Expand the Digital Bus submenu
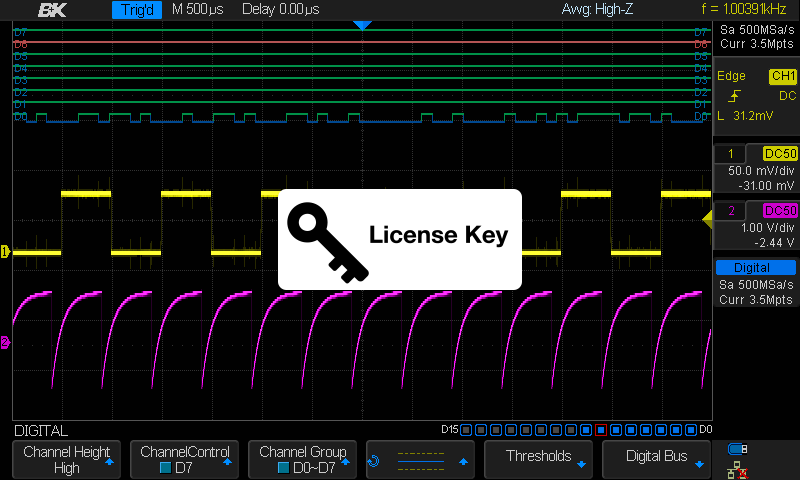Image resolution: width=800 pixels, height=480 pixels. click(x=657, y=457)
